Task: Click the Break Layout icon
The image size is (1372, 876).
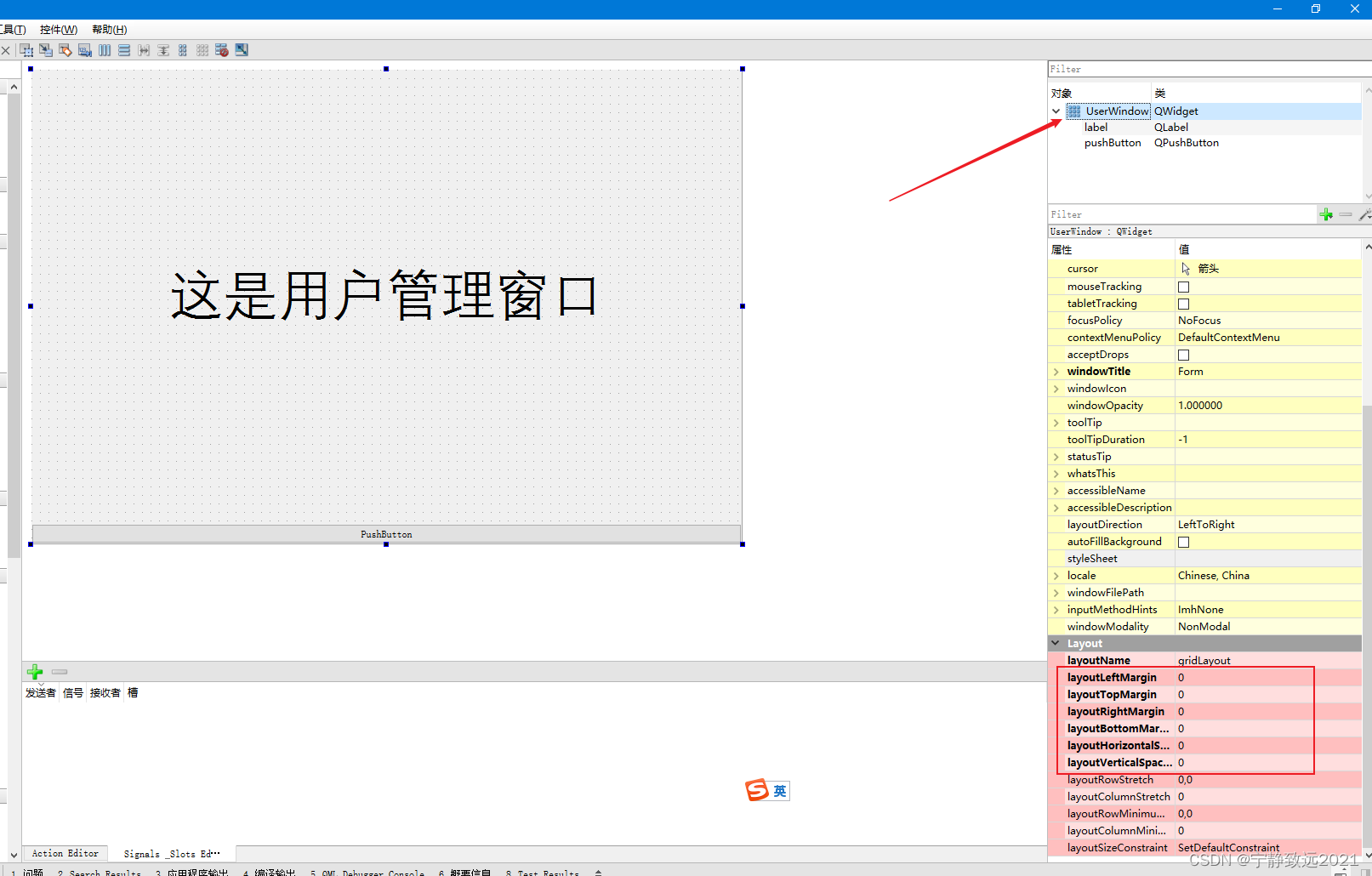Action: 222,49
